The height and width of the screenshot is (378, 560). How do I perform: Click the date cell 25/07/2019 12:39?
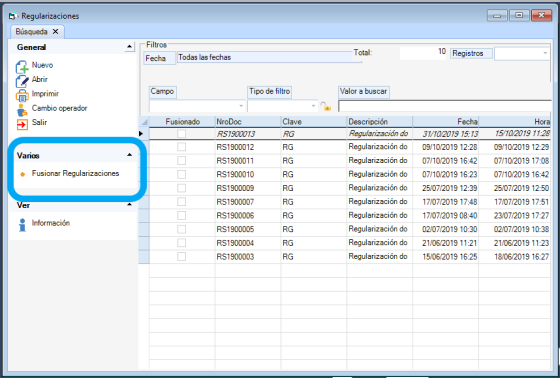(445, 188)
